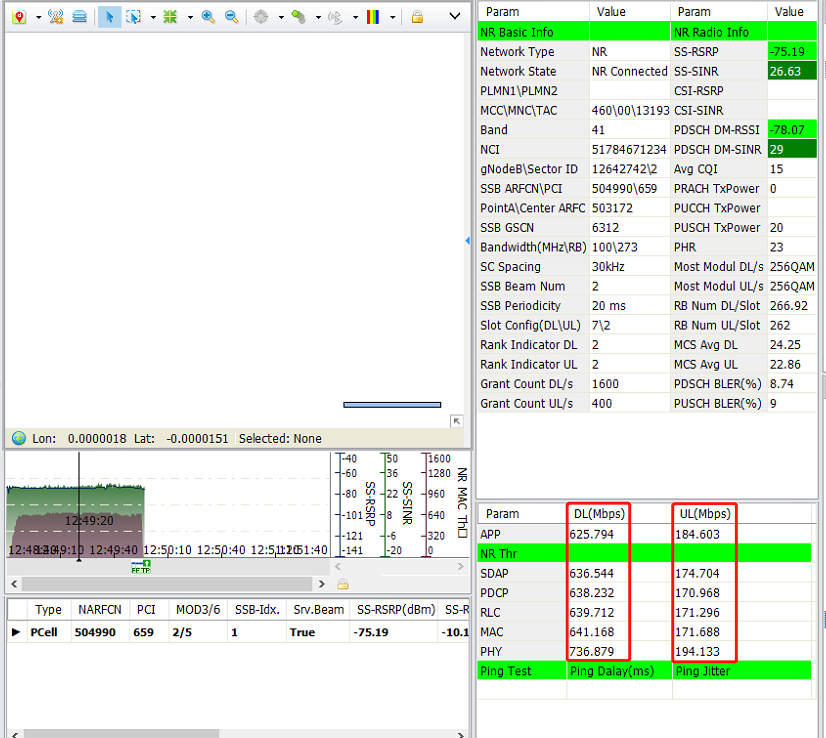Select the PCell row in cell table

[238, 632]
